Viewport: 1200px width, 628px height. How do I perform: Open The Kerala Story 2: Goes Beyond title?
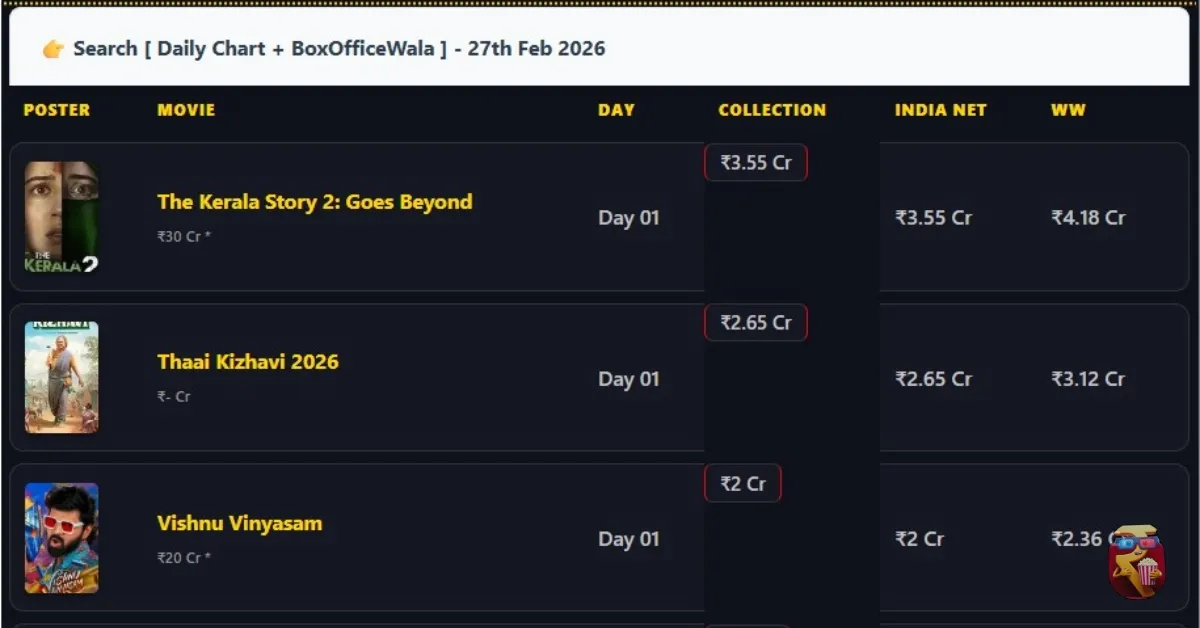tap(314, 202)
